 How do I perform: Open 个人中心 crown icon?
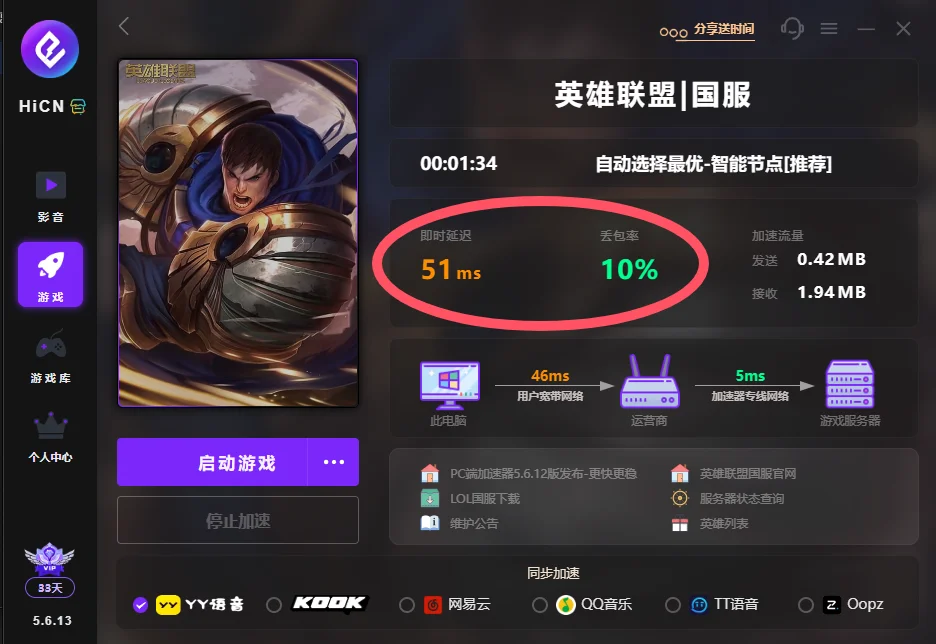pyautogui.click(x=51, y=425)
